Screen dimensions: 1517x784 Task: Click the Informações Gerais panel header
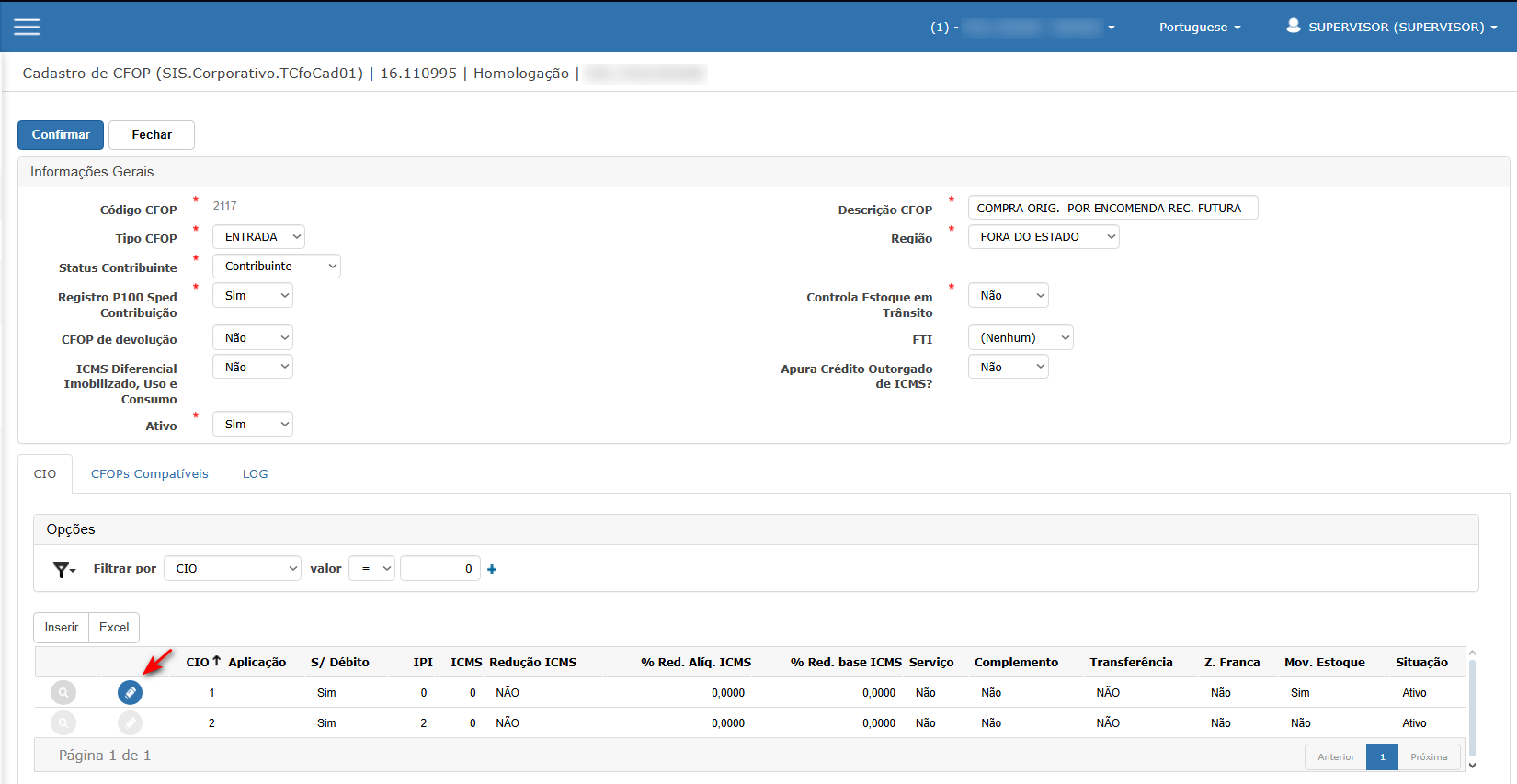(x=764, y=172)
